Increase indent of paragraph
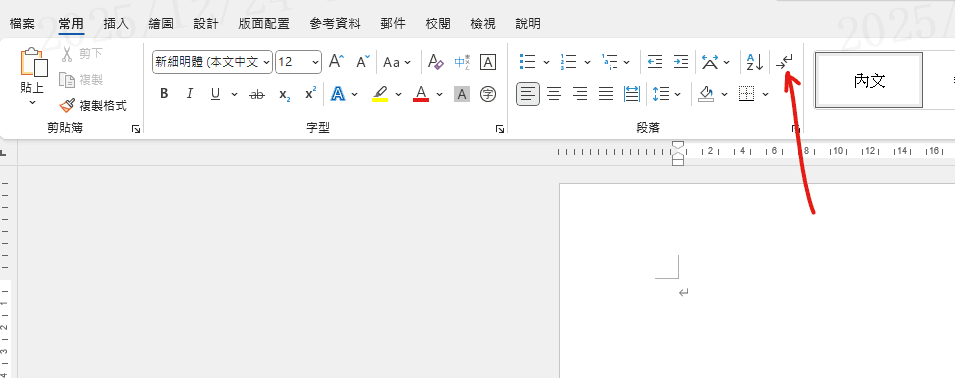955x378 pixels. [680, 61]
